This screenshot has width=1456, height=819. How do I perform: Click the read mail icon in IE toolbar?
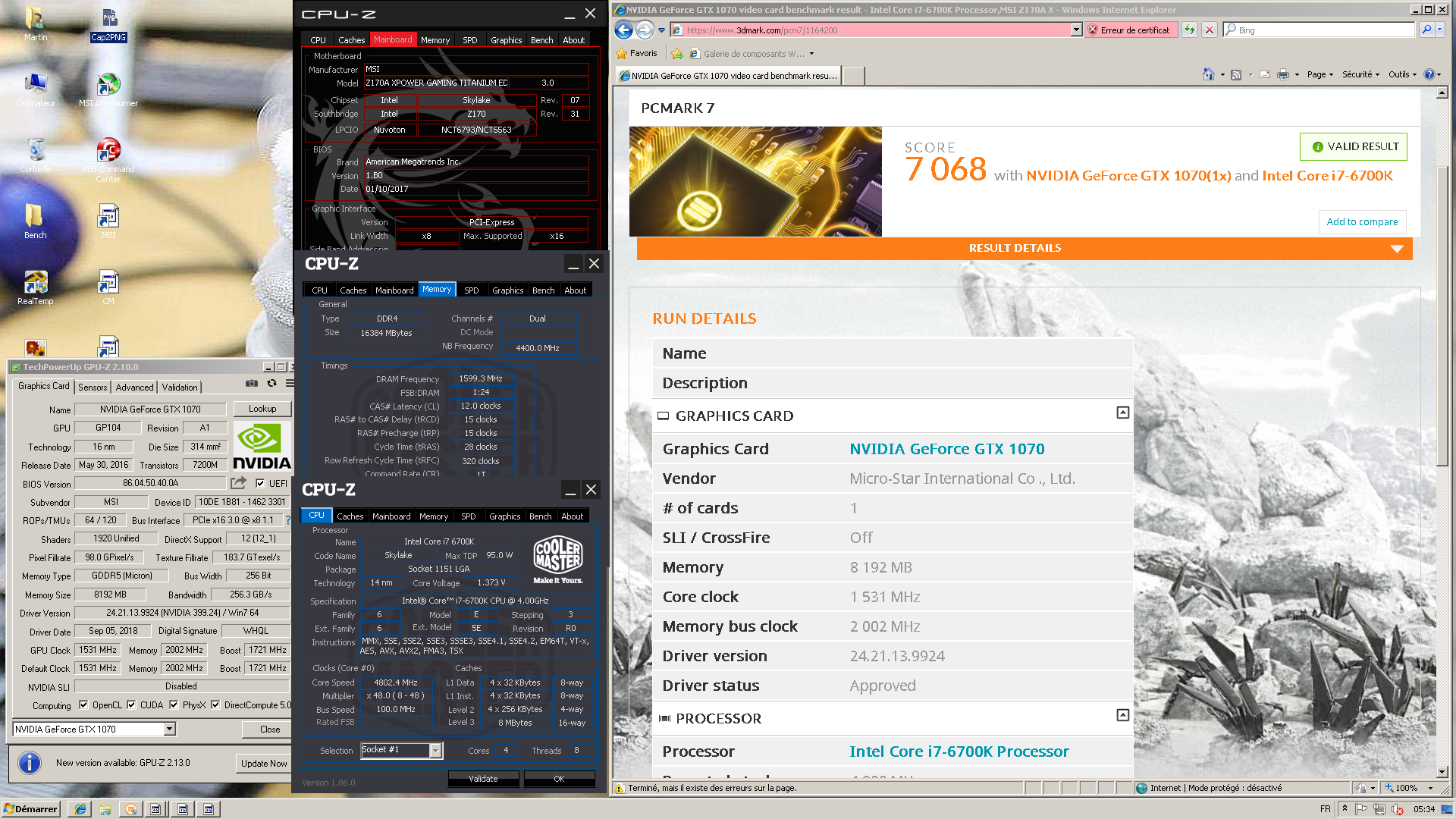pyautogui.click(x=1265, y=74)
